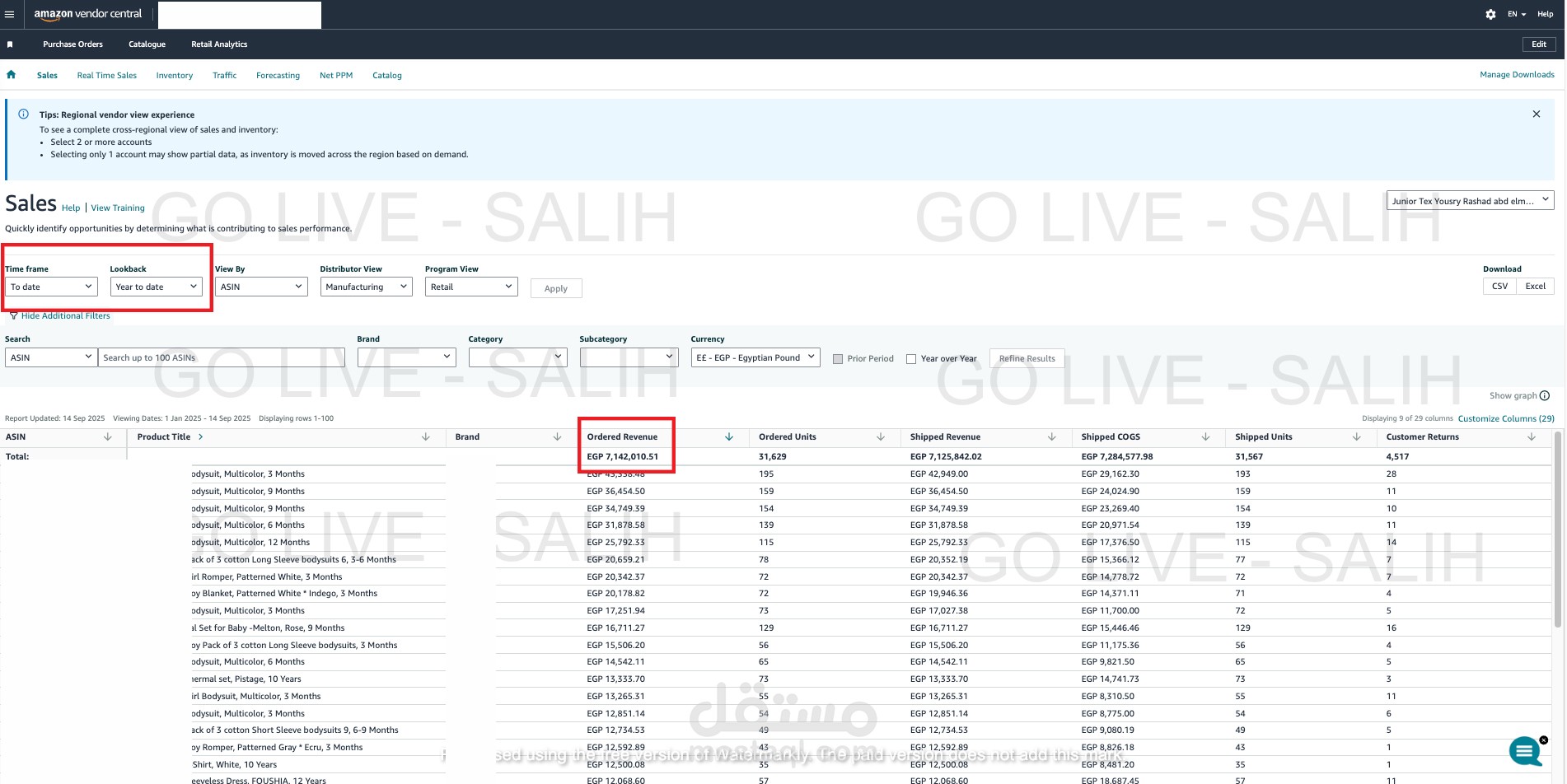Switch to the Traffic tab
The height and width of the screenshot is (784, 1567).
click(224, 76)
